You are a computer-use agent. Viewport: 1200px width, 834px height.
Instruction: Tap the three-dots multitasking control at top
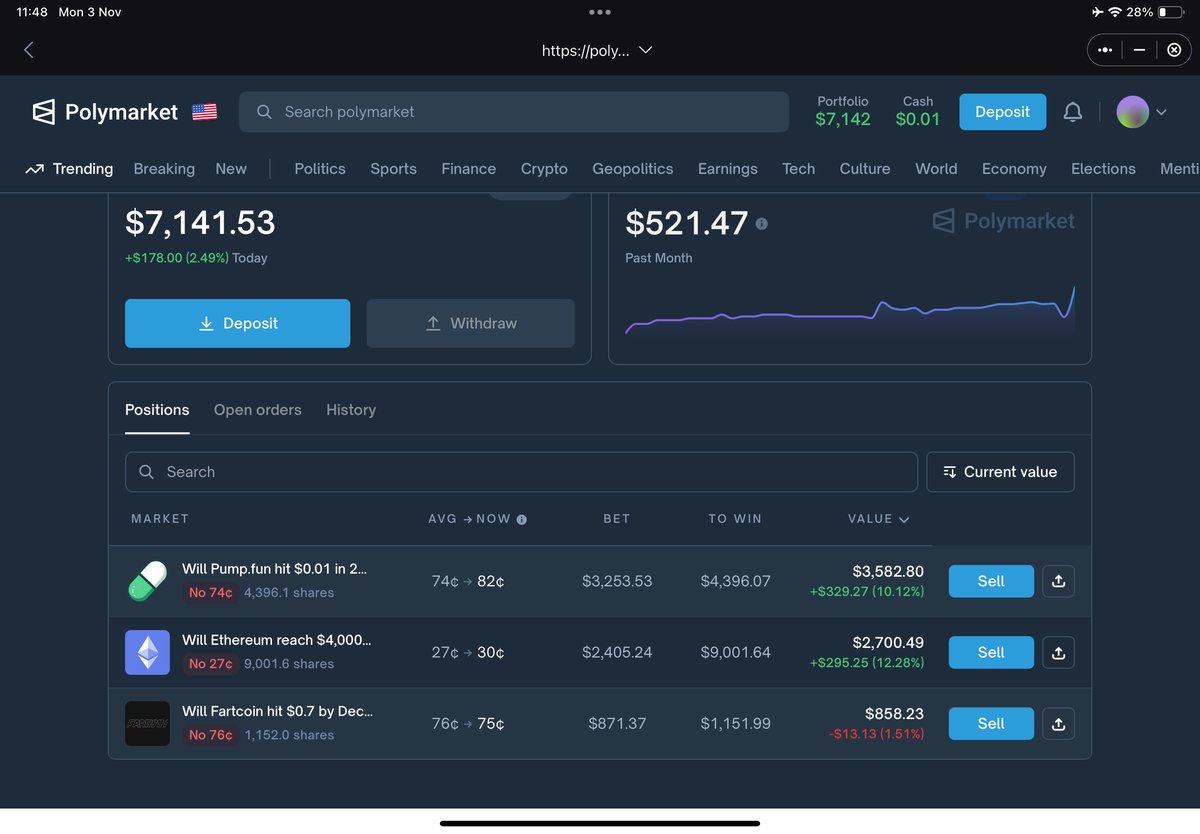(600, 12)
